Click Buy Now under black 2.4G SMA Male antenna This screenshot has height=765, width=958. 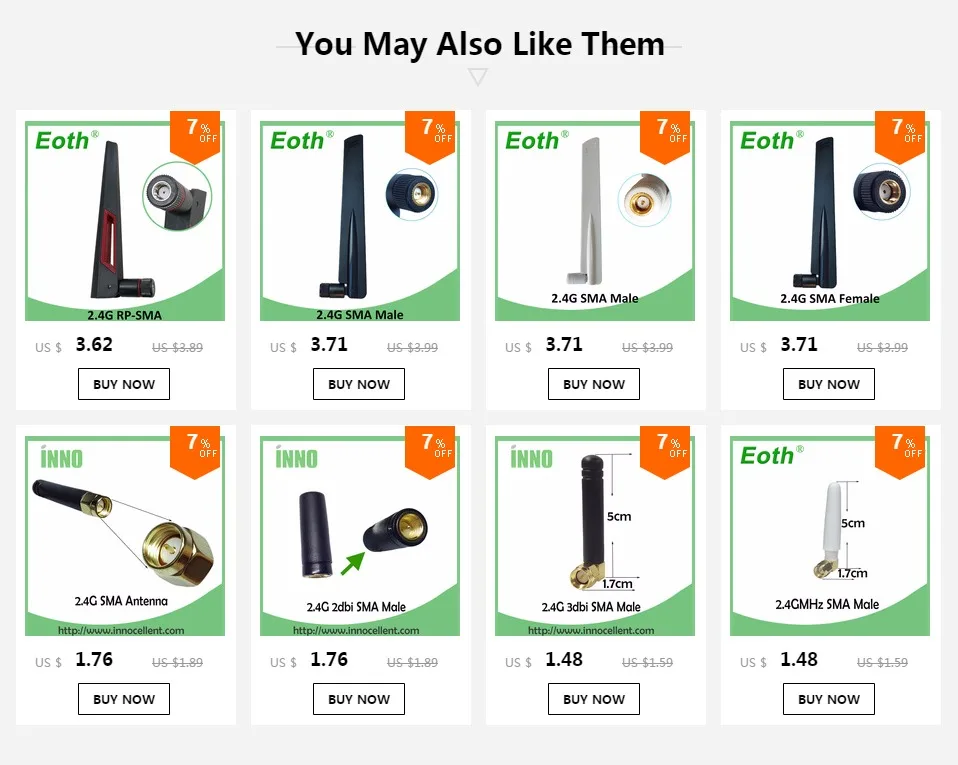tap(359, 384)
